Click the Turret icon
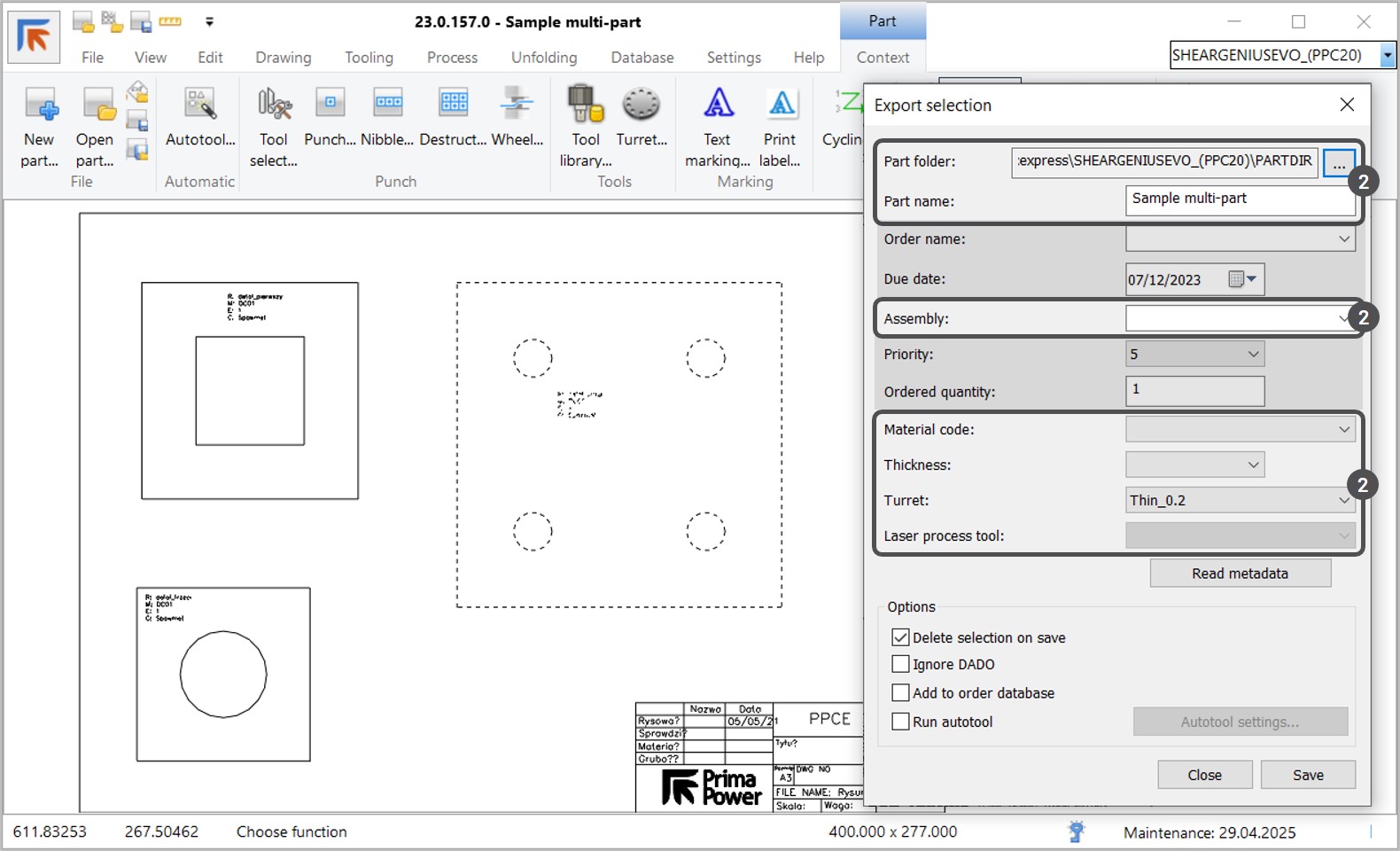 tap(641, 106)
